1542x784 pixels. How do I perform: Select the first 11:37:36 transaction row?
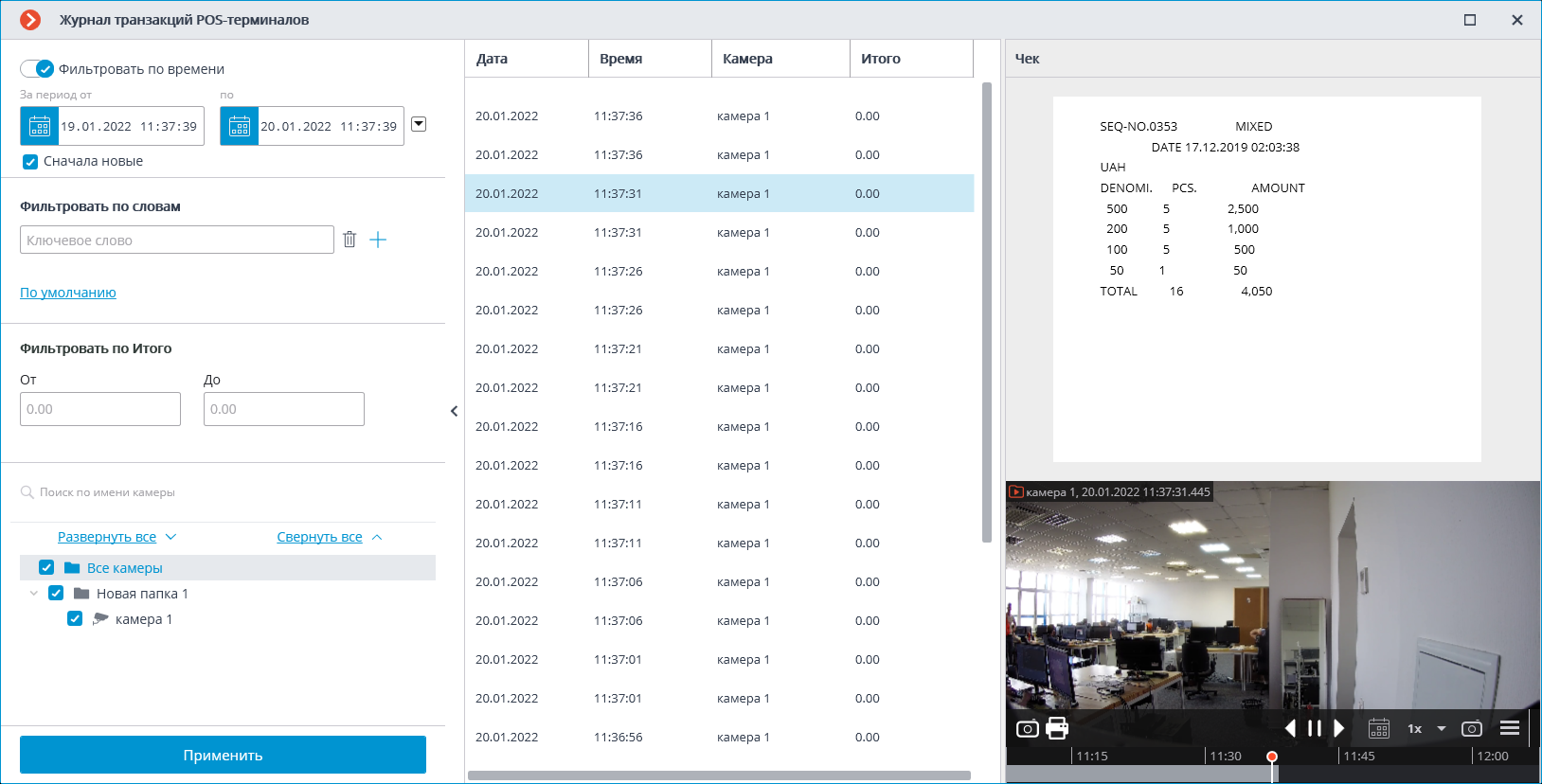(719, 116)
